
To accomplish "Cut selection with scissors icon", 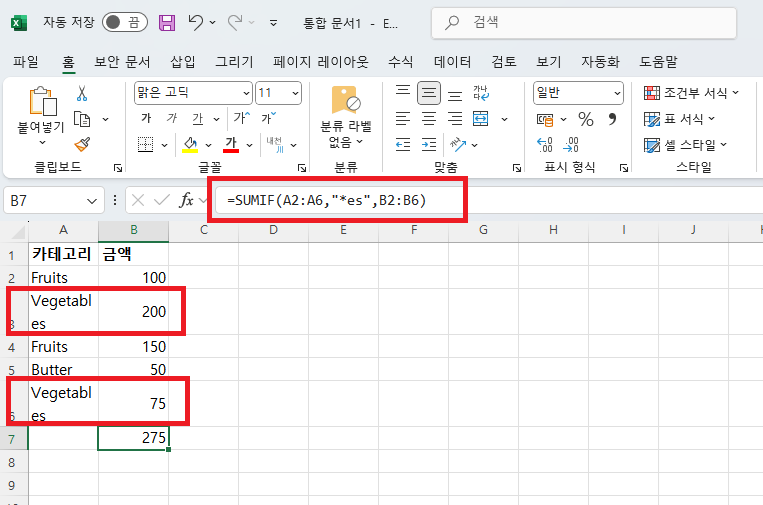I will pyautogui.click(x=82, y=93).
